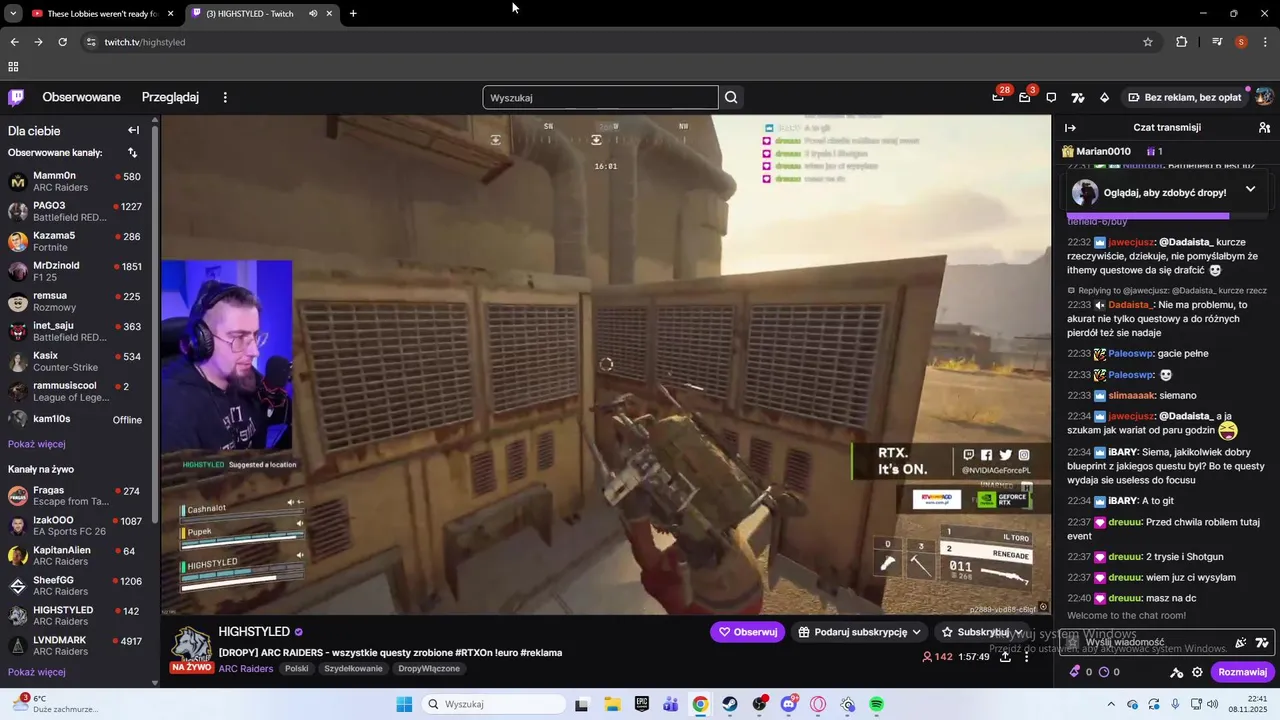
Task: Collapse the stream chat panel
Action: 1070,127
